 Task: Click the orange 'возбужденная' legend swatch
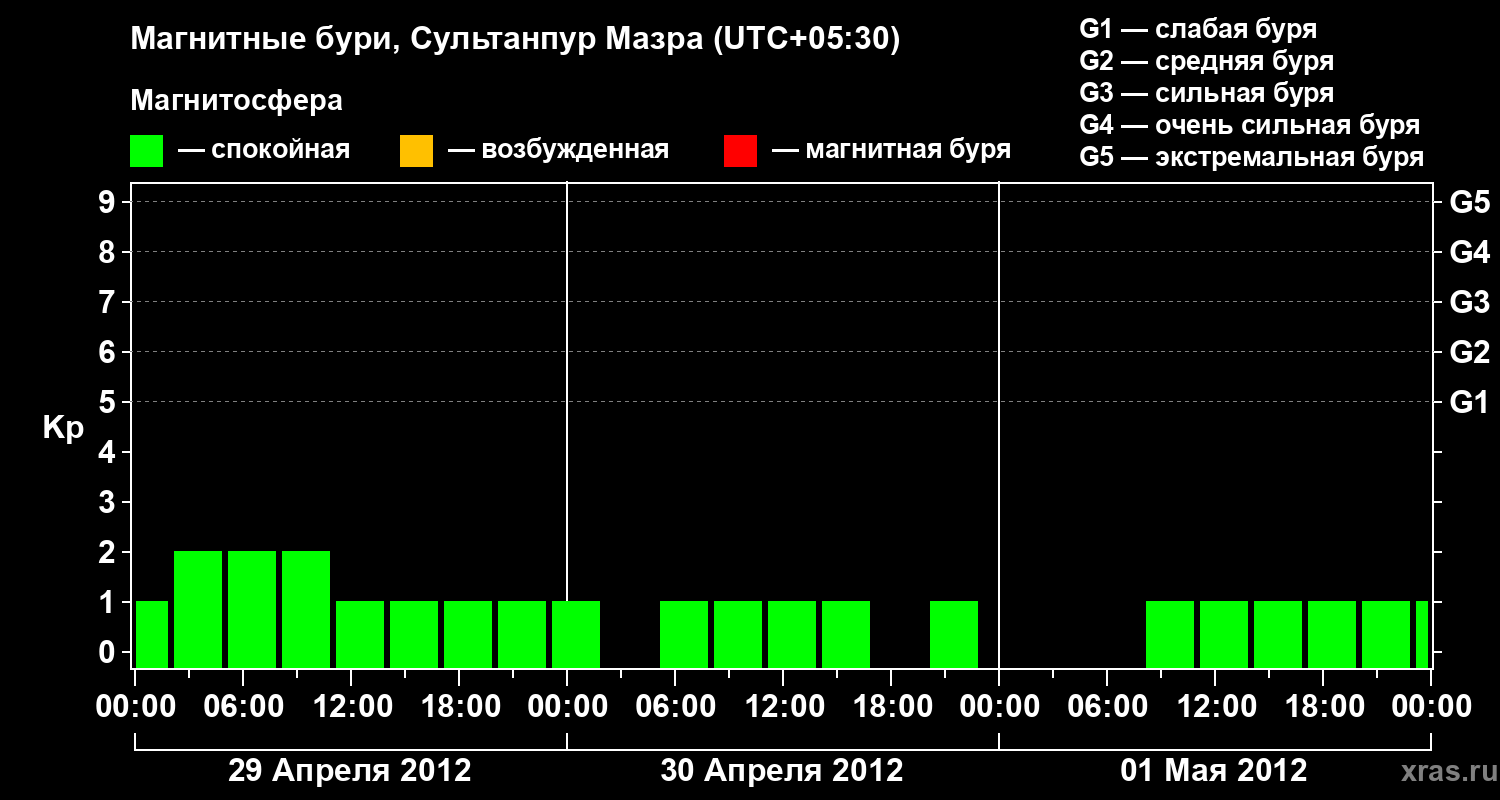point(416,151)
